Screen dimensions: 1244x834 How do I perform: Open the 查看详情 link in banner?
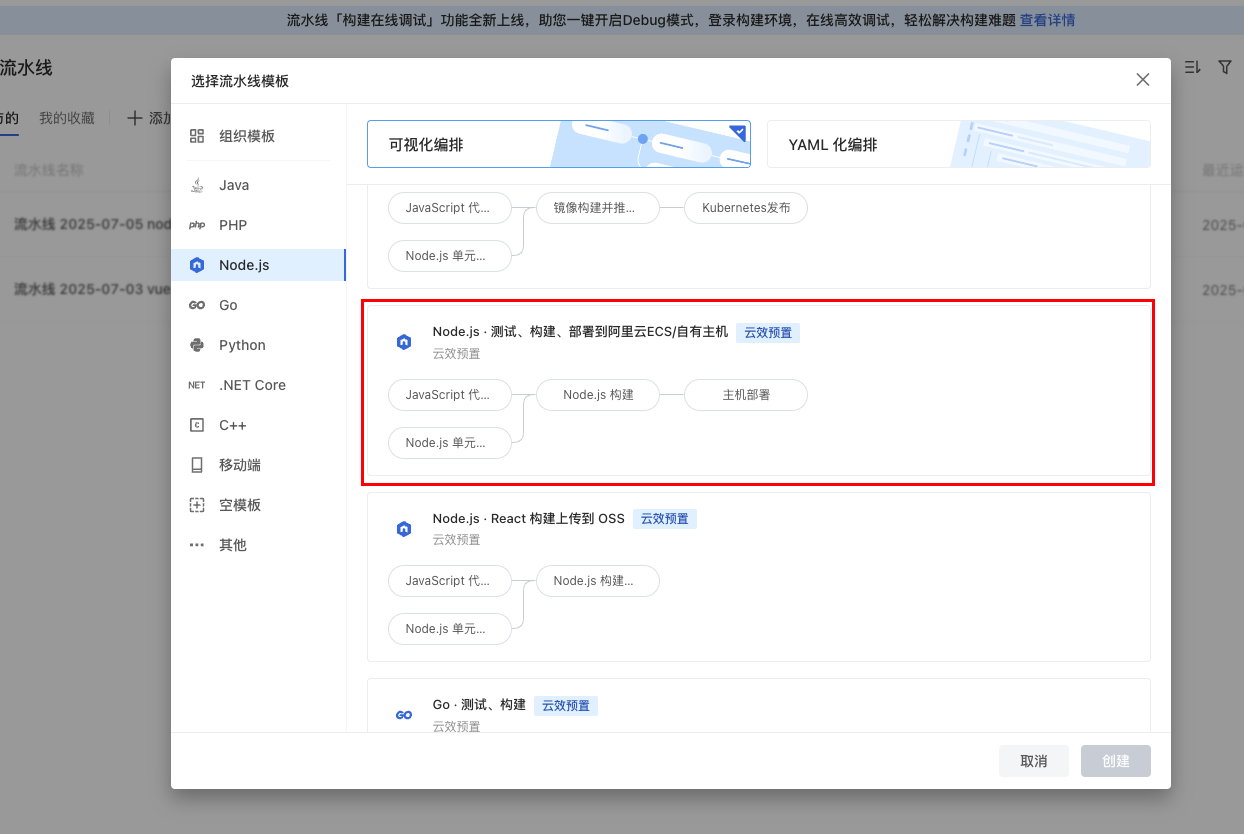tap(1047, 20)
